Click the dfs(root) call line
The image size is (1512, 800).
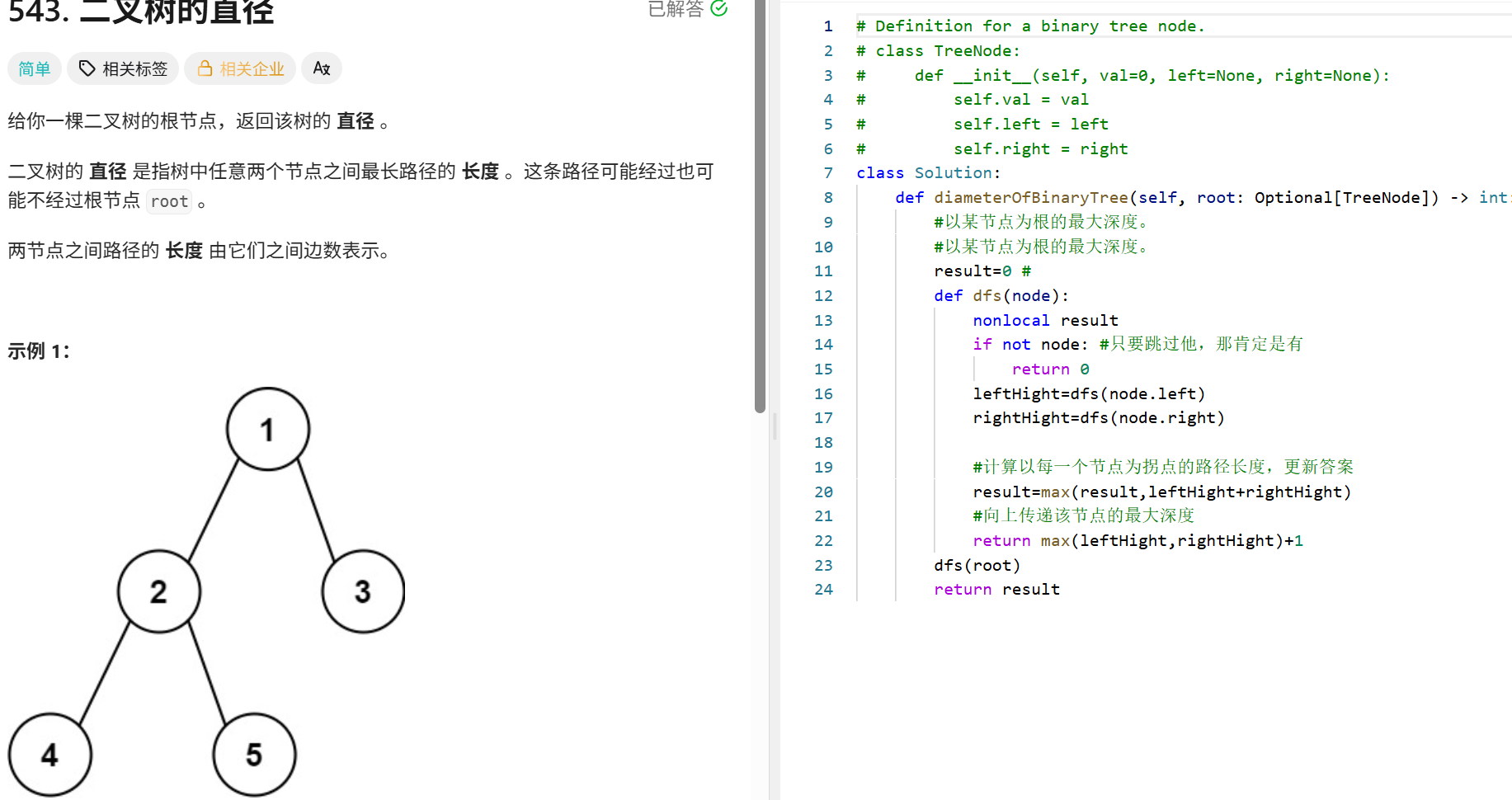[x=977, y=566]
